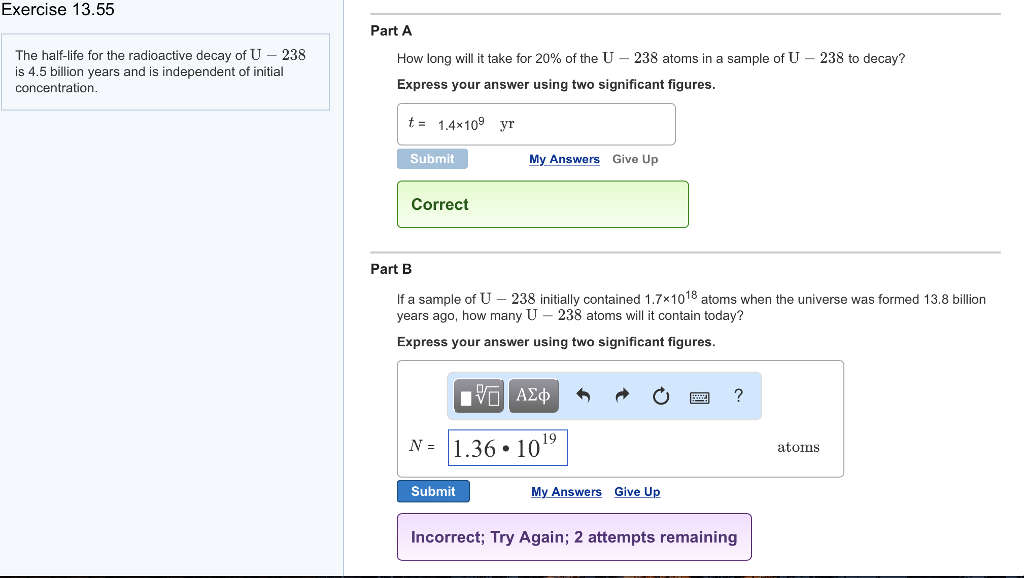Select the N answer input field
Screen dimensions: 1024x578
point(506,447)
